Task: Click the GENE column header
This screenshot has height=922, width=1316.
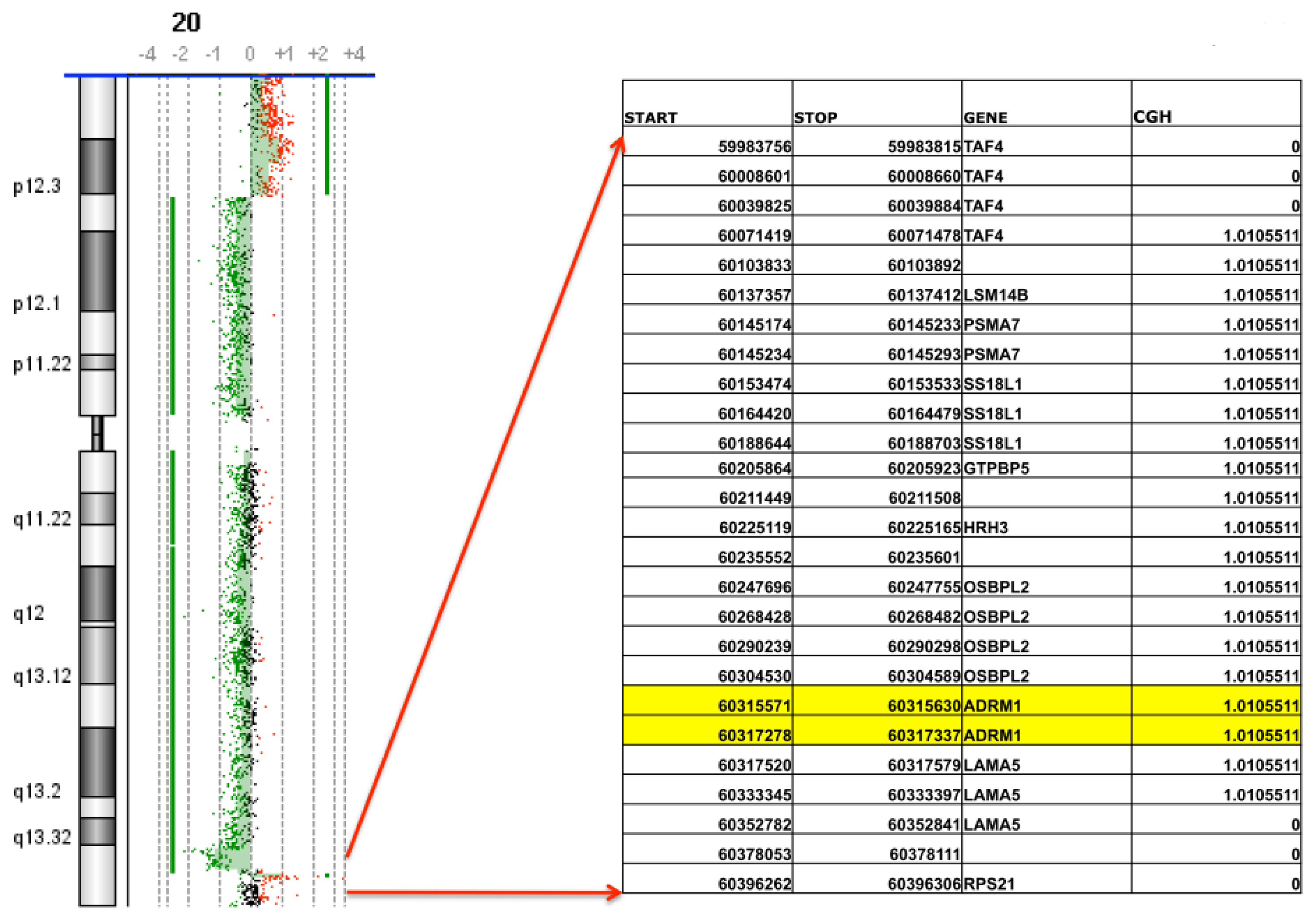Action: coord(985,118)
